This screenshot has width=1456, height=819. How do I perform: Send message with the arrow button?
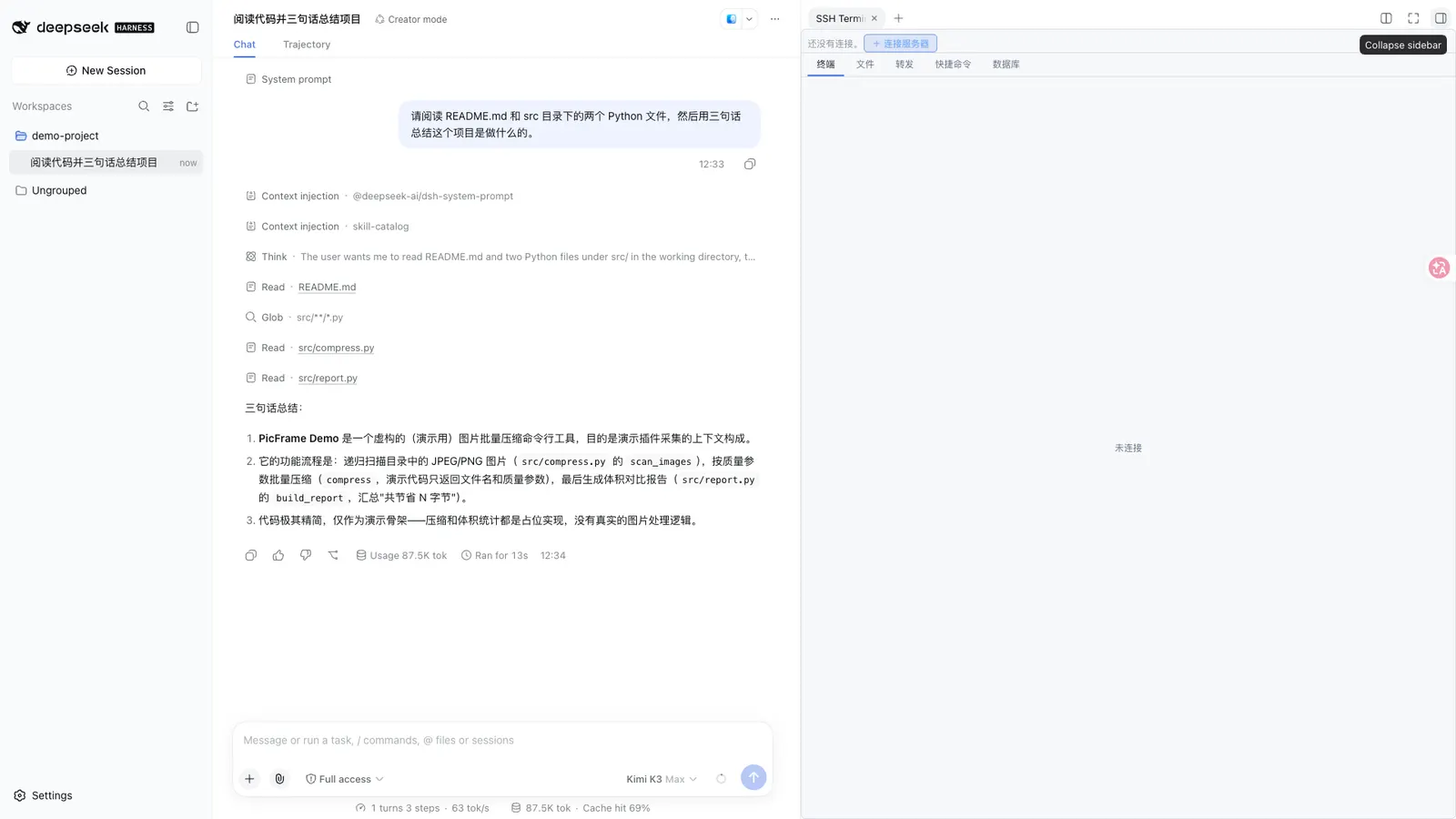click(x=753, y=777)
